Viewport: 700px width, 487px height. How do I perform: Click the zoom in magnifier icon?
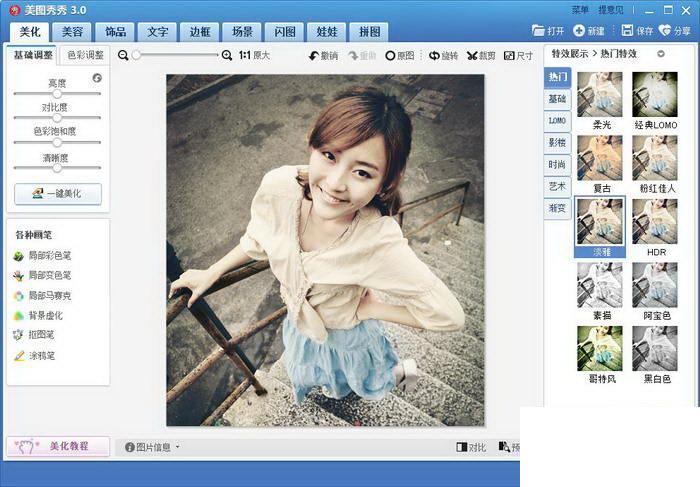[x=227, y=55]
